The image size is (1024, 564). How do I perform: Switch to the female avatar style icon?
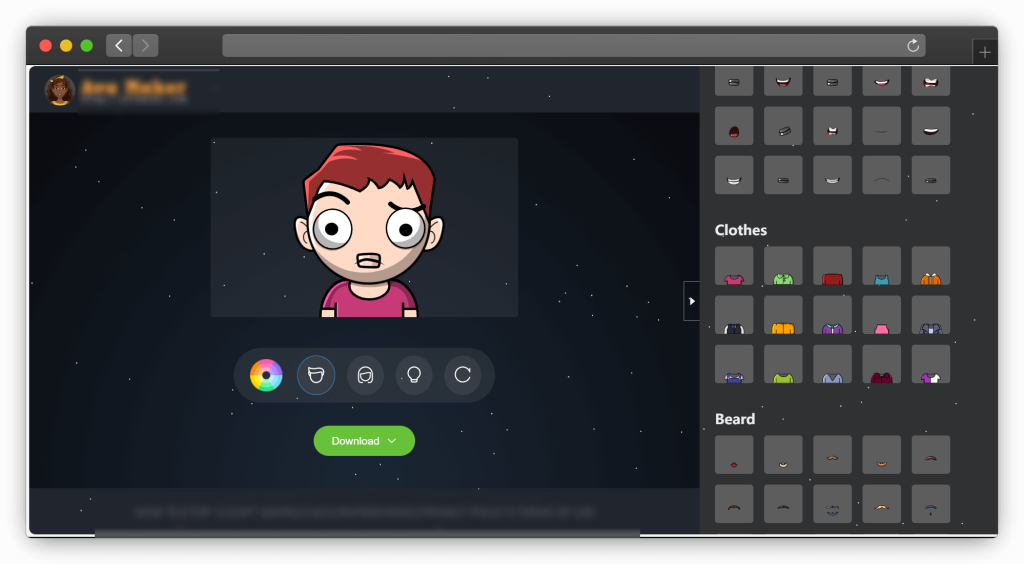coord(365,375)
